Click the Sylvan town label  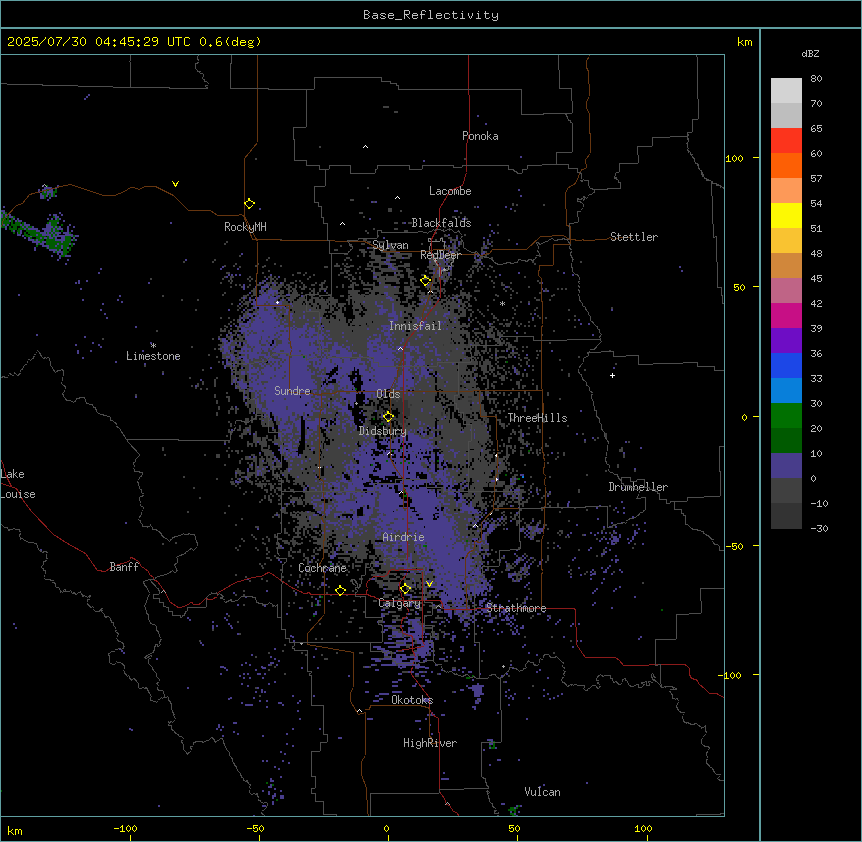click(x=390, y=245)
